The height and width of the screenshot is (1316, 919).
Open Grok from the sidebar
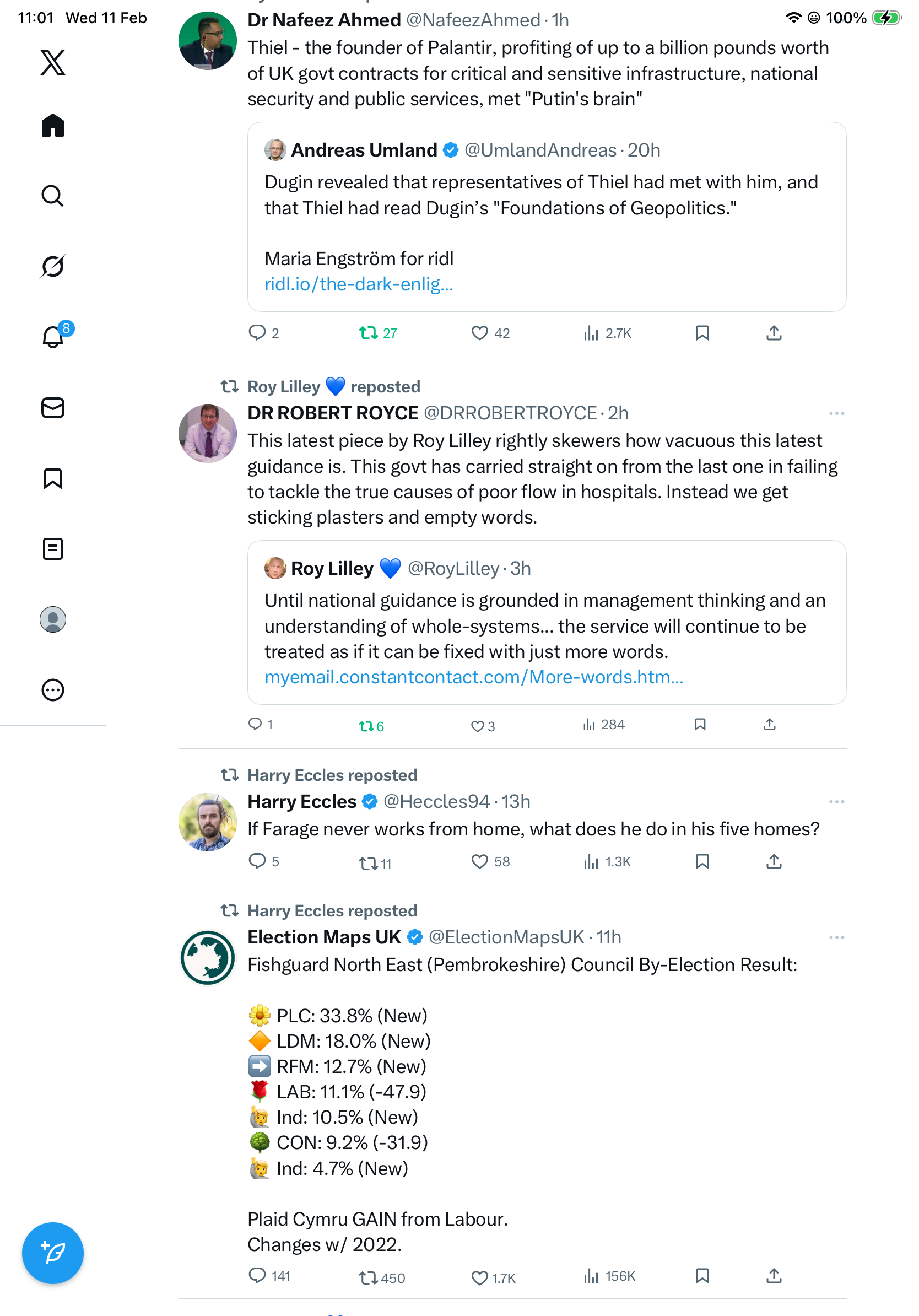tap(53, 266)
